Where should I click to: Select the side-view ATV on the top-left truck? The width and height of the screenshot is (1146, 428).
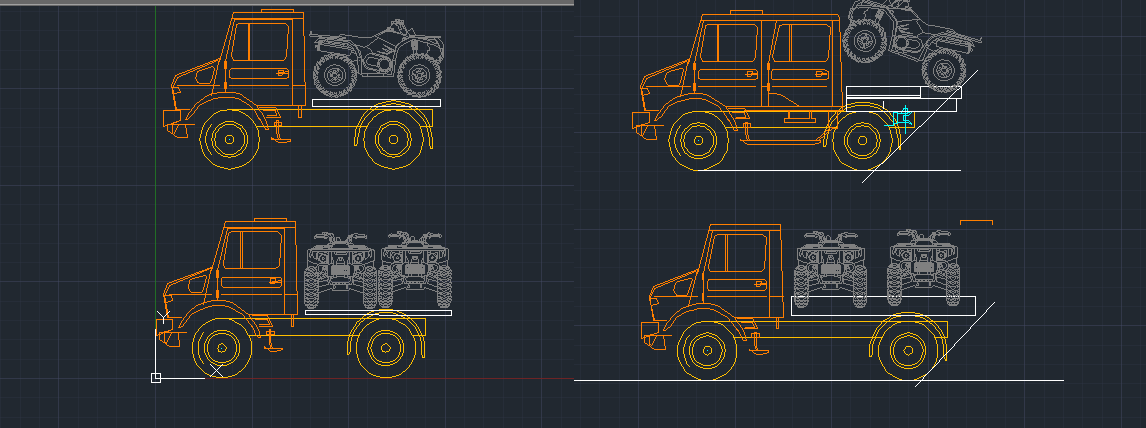[x=378, y=58]
